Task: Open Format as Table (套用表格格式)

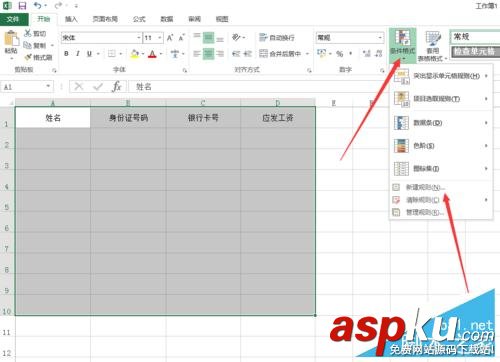Action: (x=432, y=46)
